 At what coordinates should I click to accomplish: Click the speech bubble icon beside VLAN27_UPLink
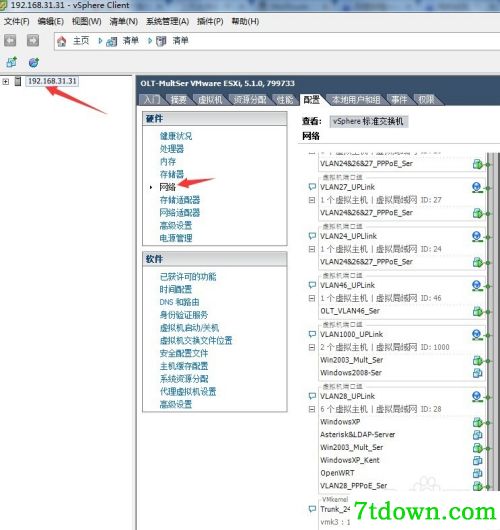coord(312,187)
